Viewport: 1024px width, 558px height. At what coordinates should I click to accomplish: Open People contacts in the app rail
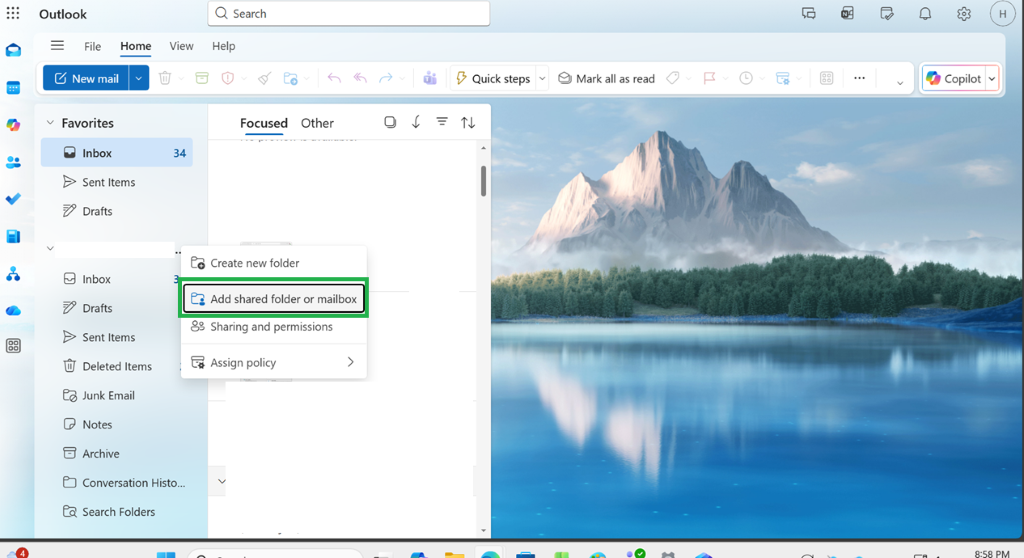point(13,162)
